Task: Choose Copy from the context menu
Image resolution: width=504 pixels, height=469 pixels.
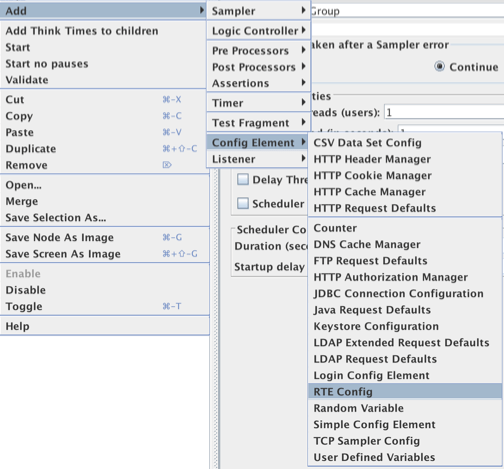Action: [103, 116]
